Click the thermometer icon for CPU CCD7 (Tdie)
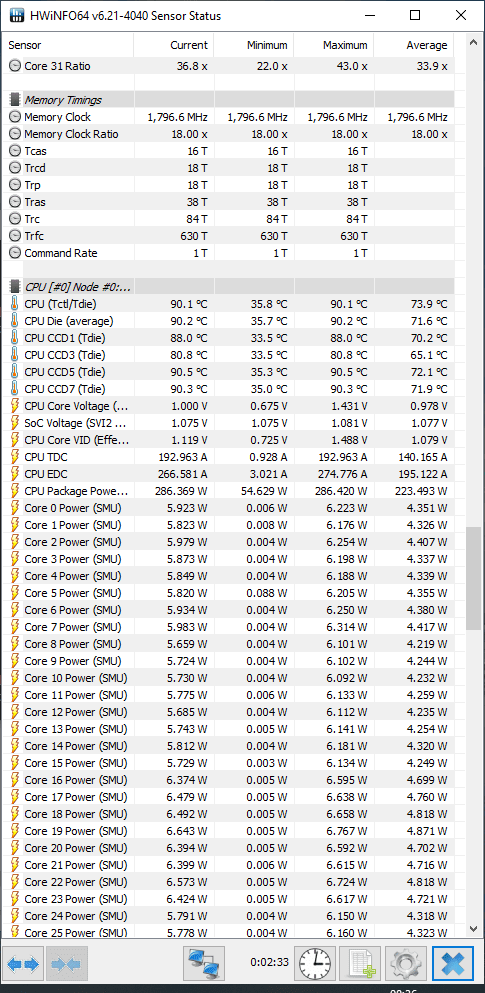485x993 pixels. tap(15, 389)
